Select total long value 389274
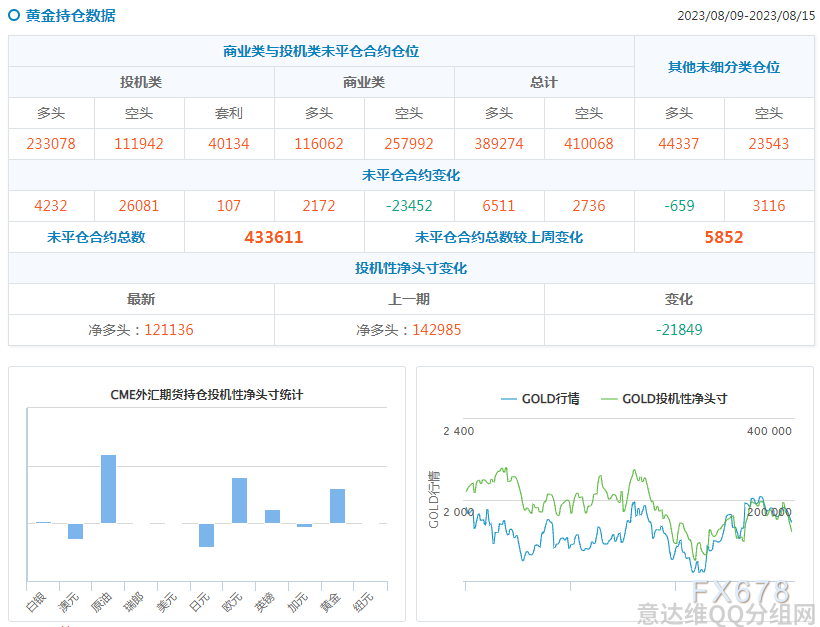 (x=498, y=144)
